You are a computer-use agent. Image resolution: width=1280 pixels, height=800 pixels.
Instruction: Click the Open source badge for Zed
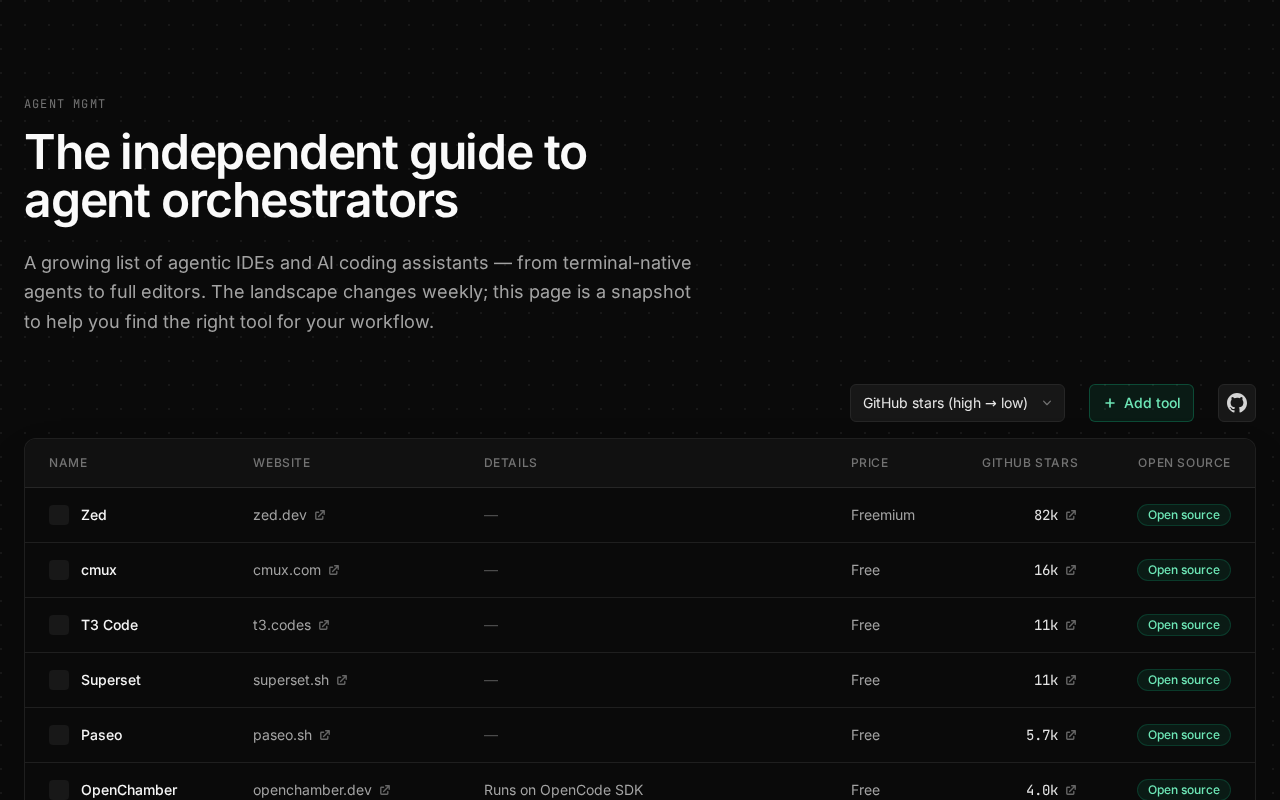pos(1184,515)
